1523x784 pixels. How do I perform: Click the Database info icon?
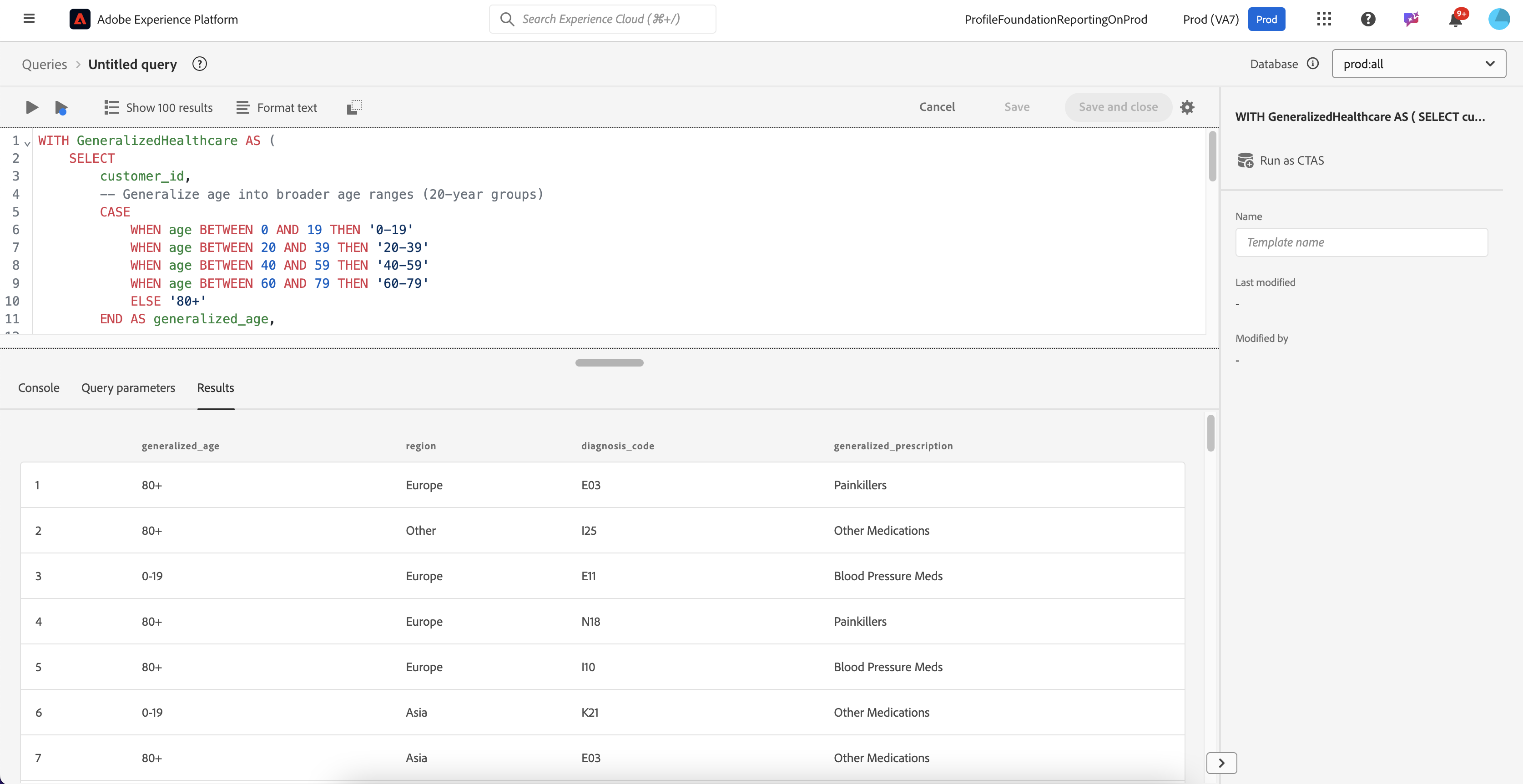point(1312,63)
